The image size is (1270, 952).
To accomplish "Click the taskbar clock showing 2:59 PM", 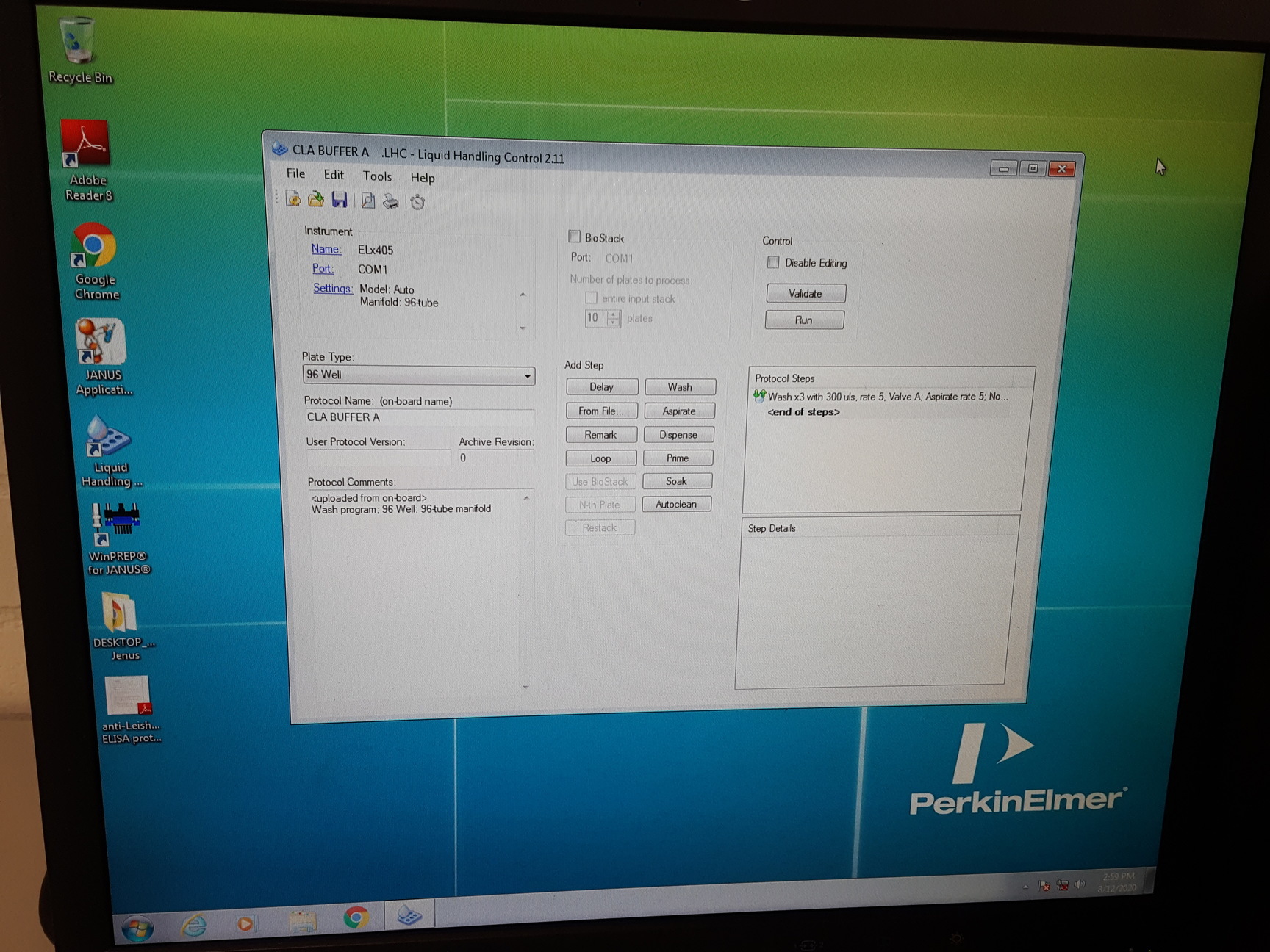I will tap(1118, 882).
